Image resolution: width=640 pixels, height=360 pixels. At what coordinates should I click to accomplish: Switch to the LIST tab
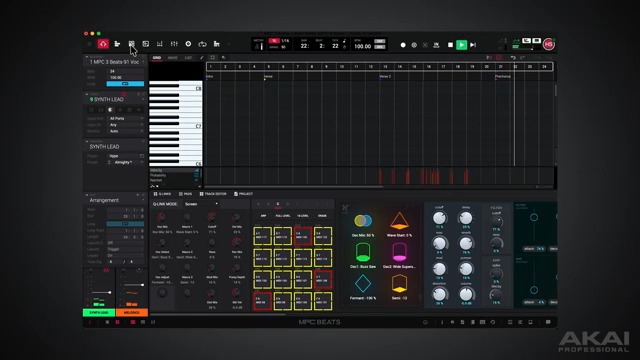[x=188, y=58]
